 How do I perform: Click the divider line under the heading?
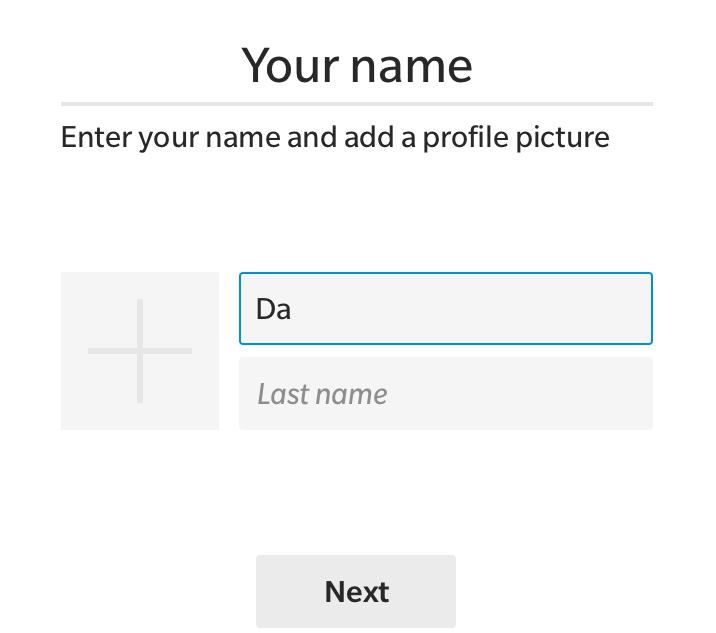pos(357,103)
